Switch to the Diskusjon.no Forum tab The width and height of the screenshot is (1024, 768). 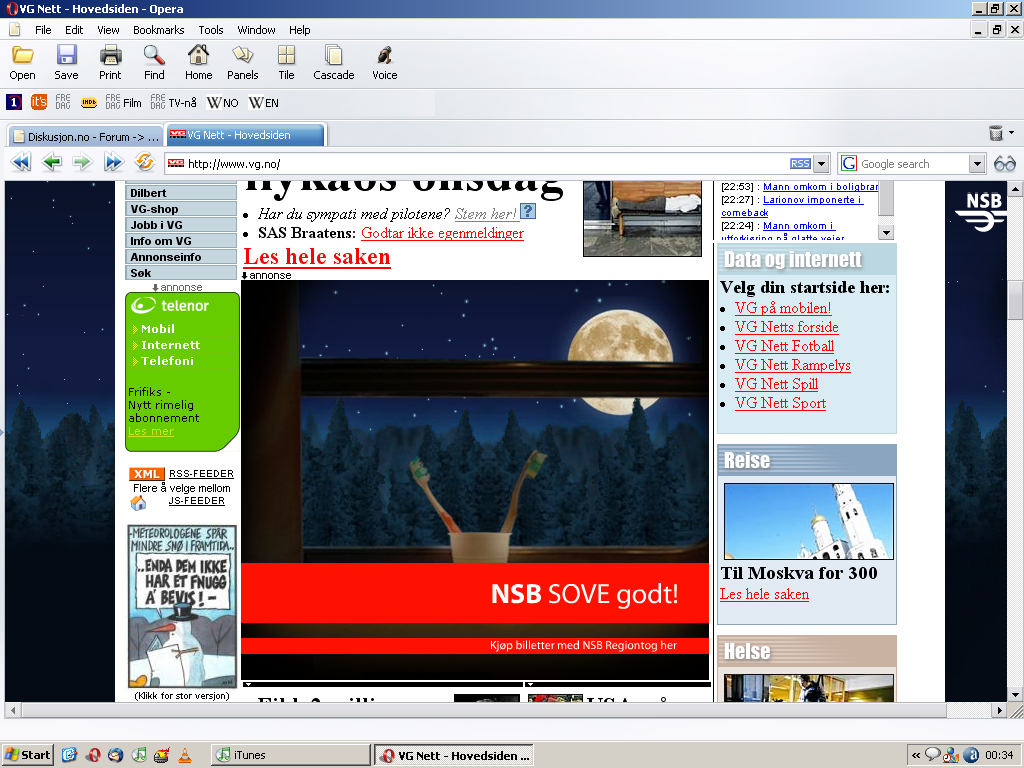point(85,136)
